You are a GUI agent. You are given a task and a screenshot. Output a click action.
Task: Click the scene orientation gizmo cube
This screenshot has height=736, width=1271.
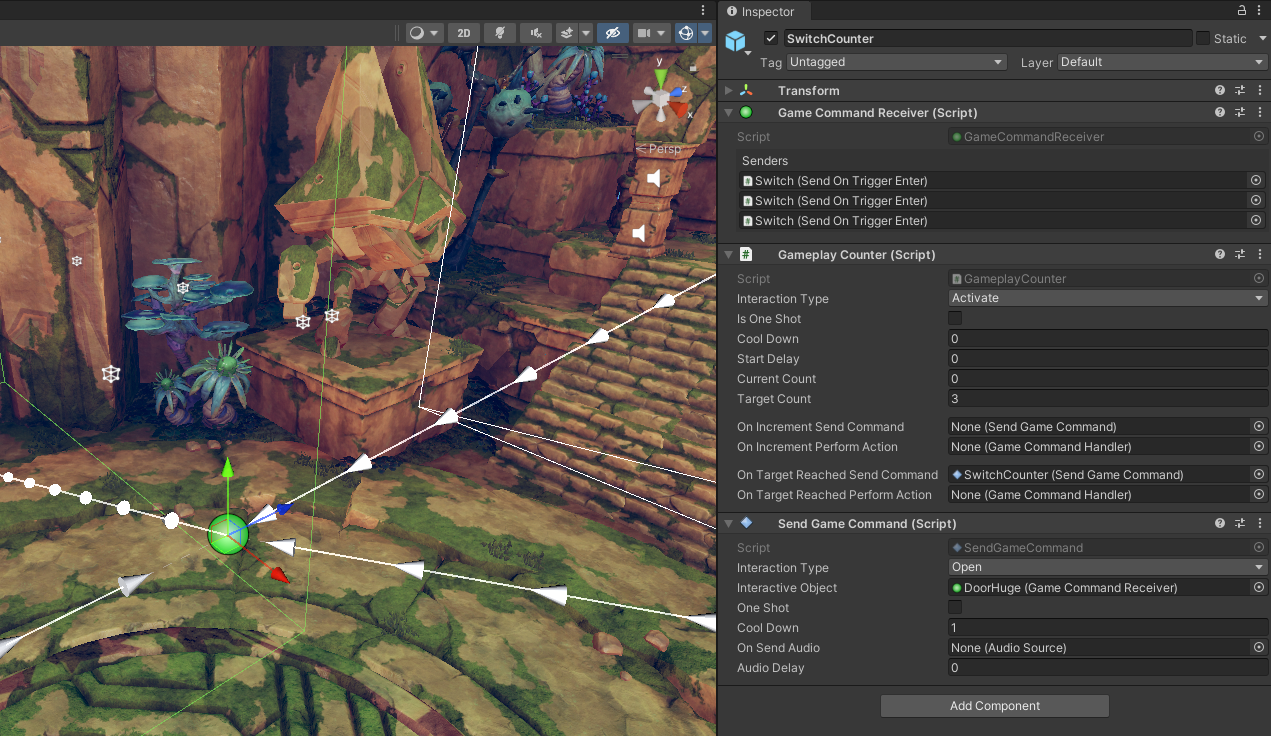[660, 98]
